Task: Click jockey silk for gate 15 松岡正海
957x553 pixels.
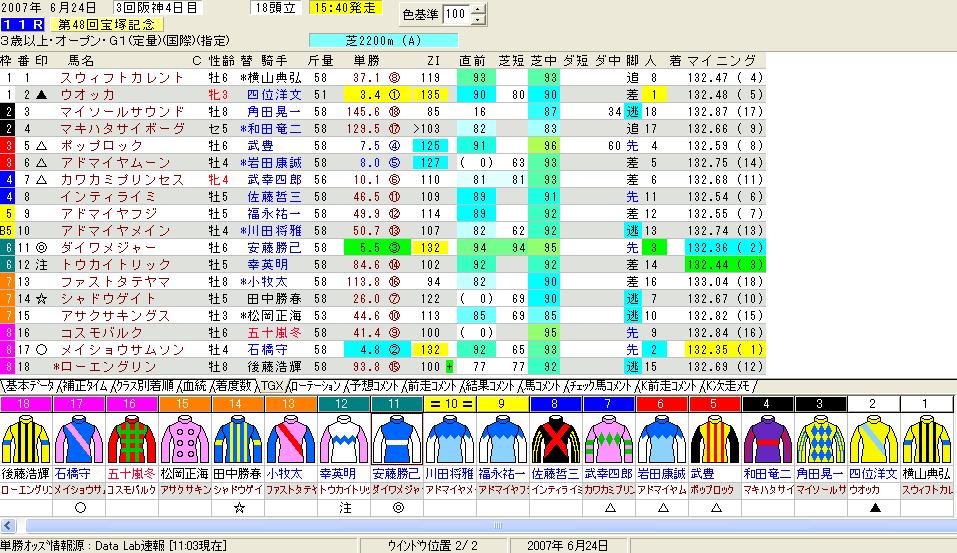Action: [x=185, y=439]
